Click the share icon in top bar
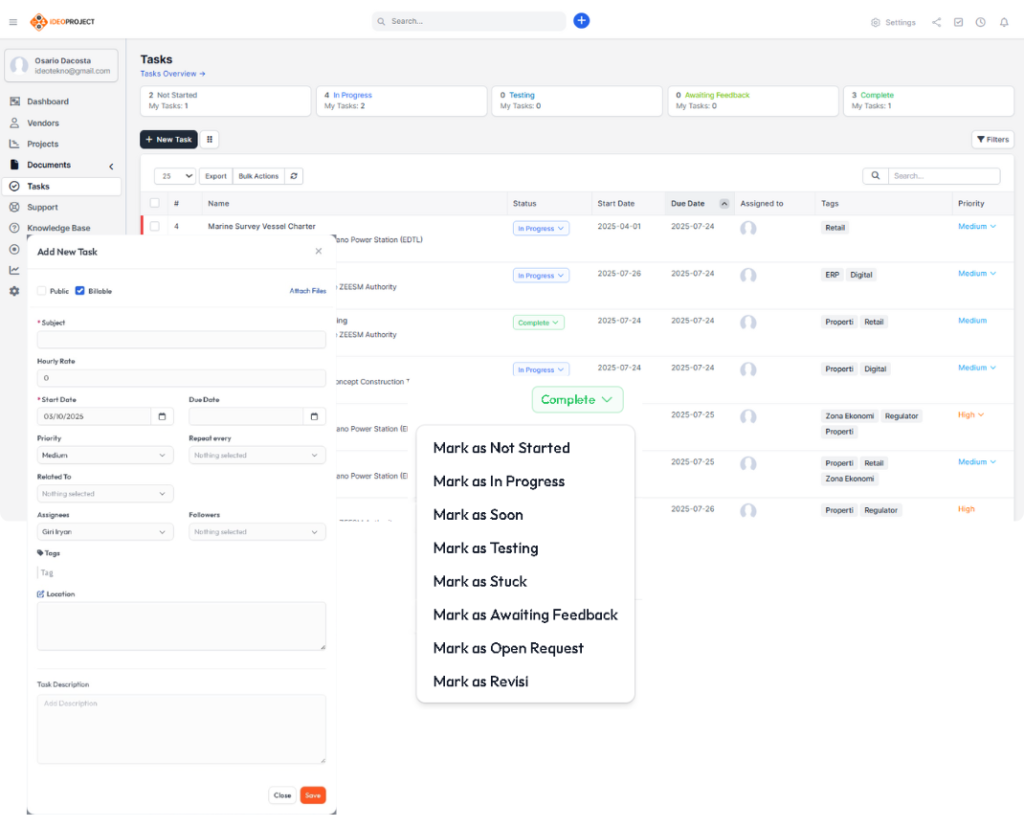This screenshot has height=827, width=1024. pyautogui.click(x=936, y=22)
